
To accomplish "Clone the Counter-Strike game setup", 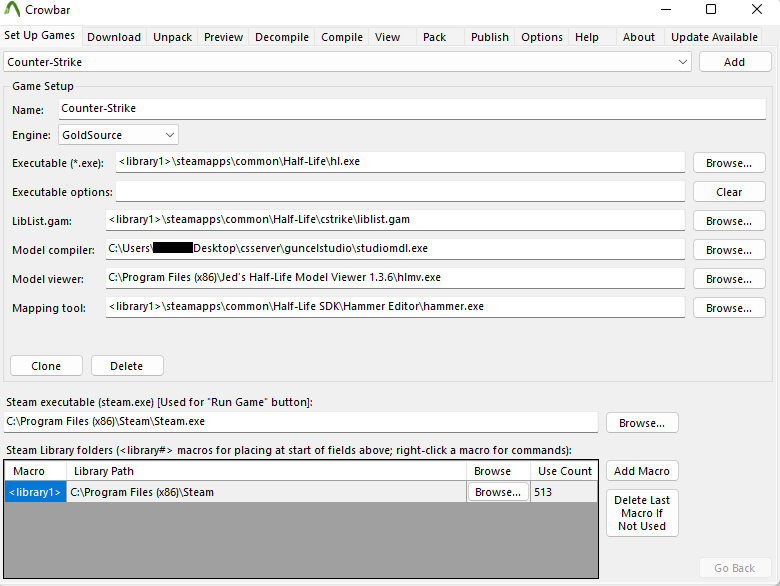I will tap(46, 366).
